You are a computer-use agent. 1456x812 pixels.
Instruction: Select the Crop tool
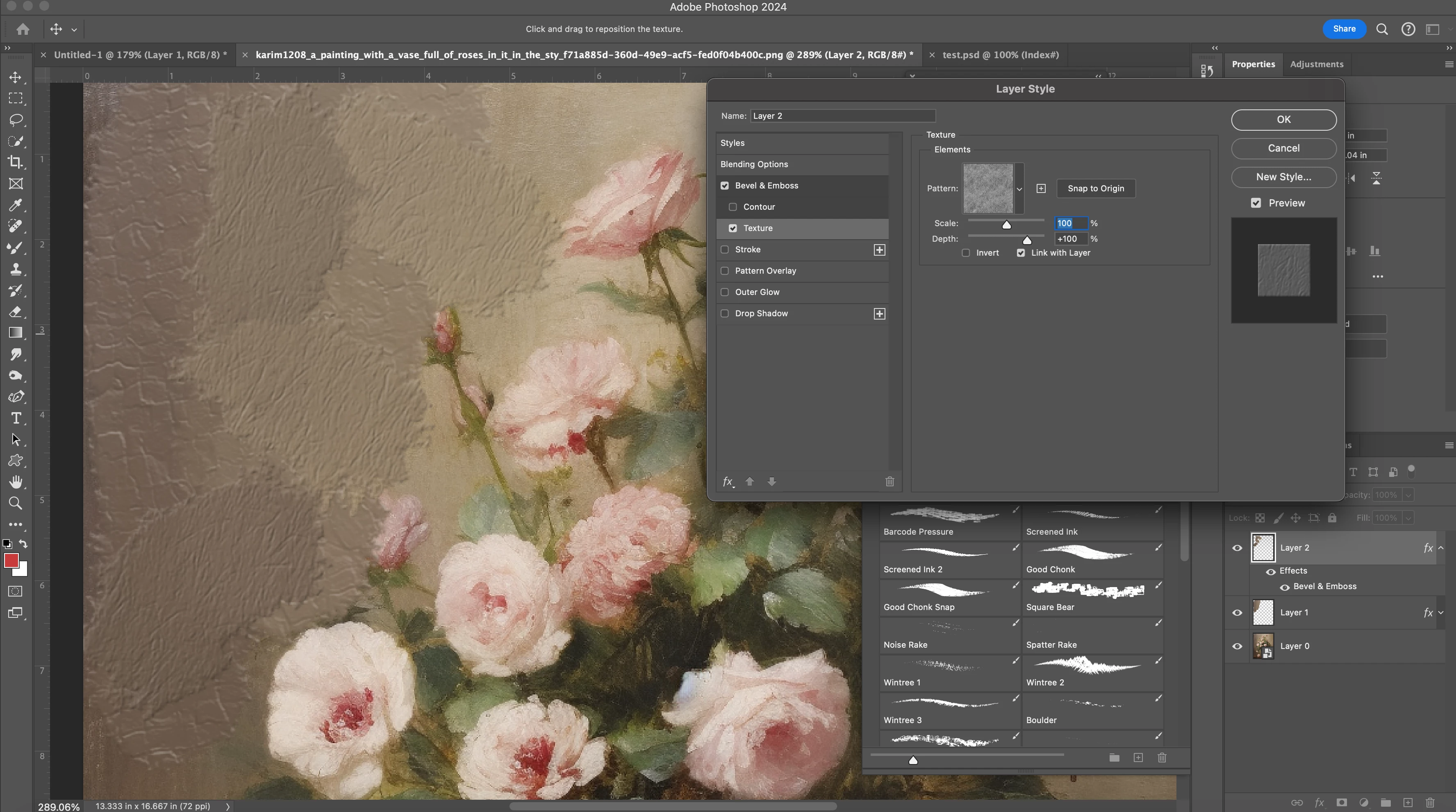(x=16, y=162)
